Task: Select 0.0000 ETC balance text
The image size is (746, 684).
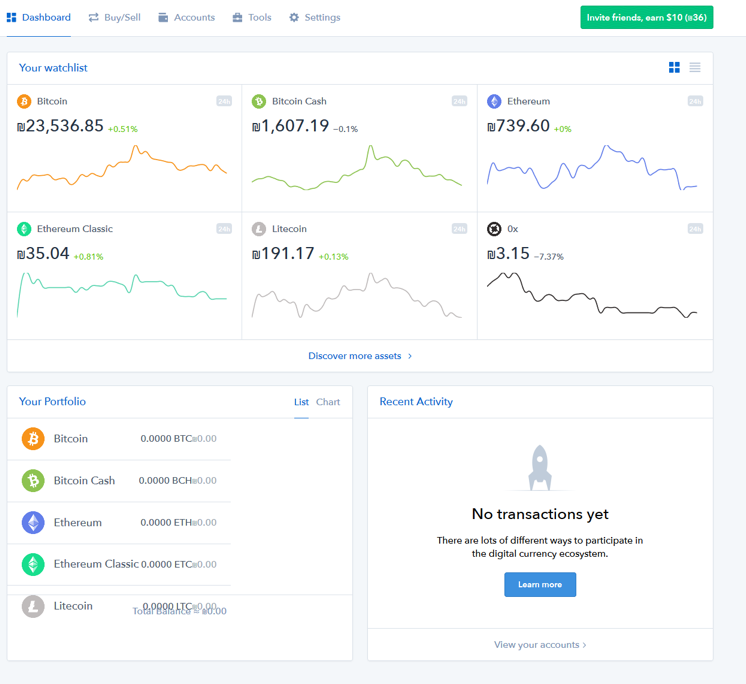Action: pyautogui.click(x=167, y=564)
